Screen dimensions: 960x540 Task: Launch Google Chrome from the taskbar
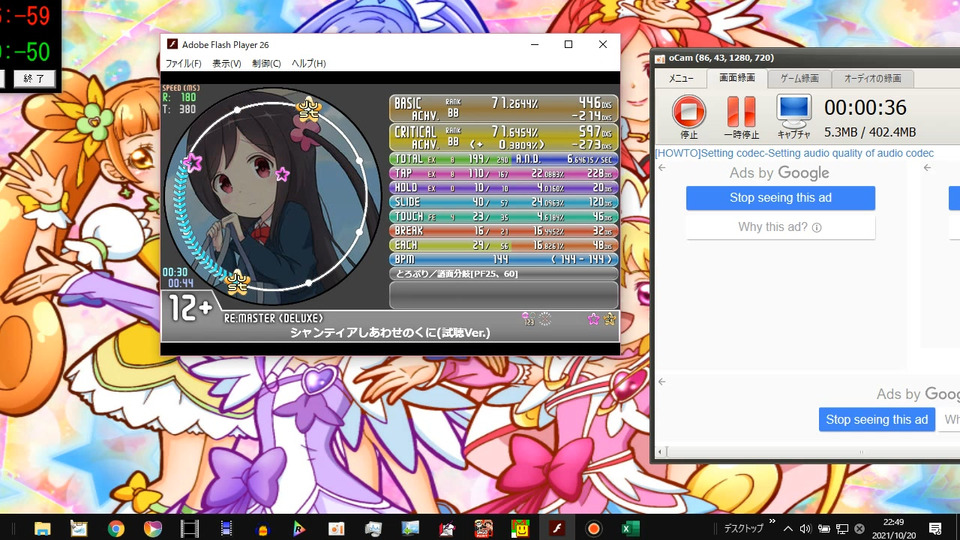[116, 528]
